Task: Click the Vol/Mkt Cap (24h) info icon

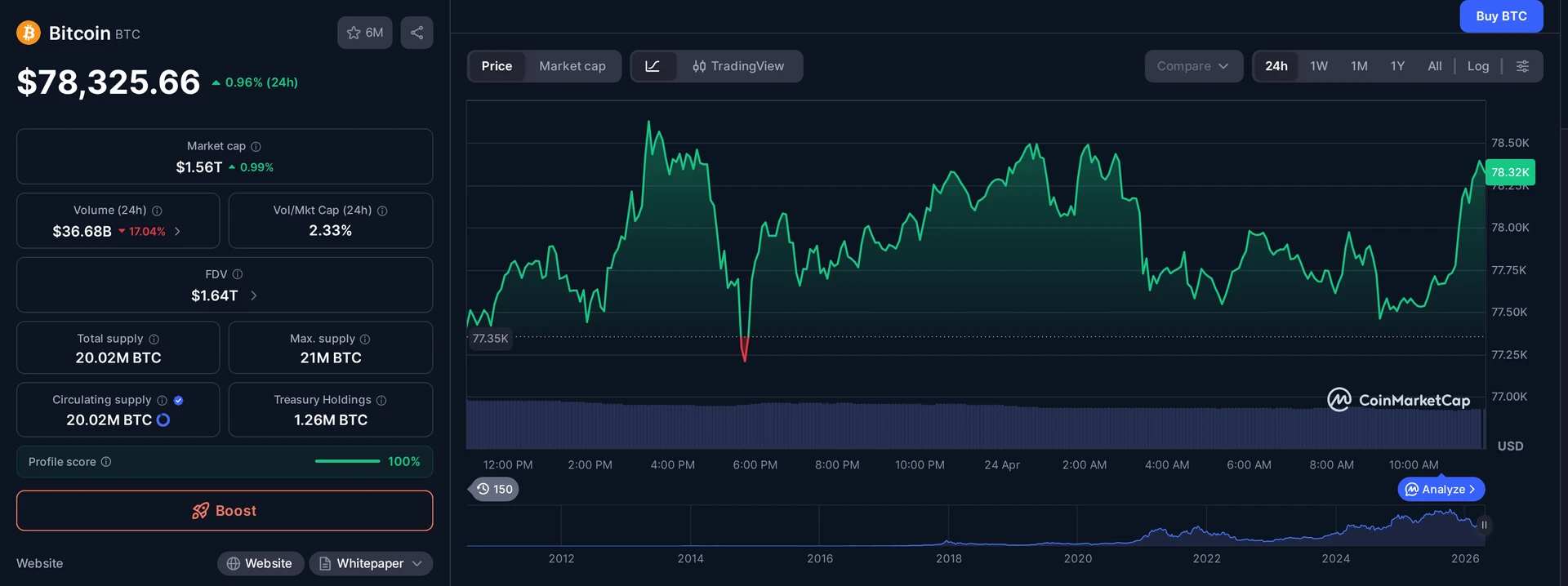Action: [382, 211]
